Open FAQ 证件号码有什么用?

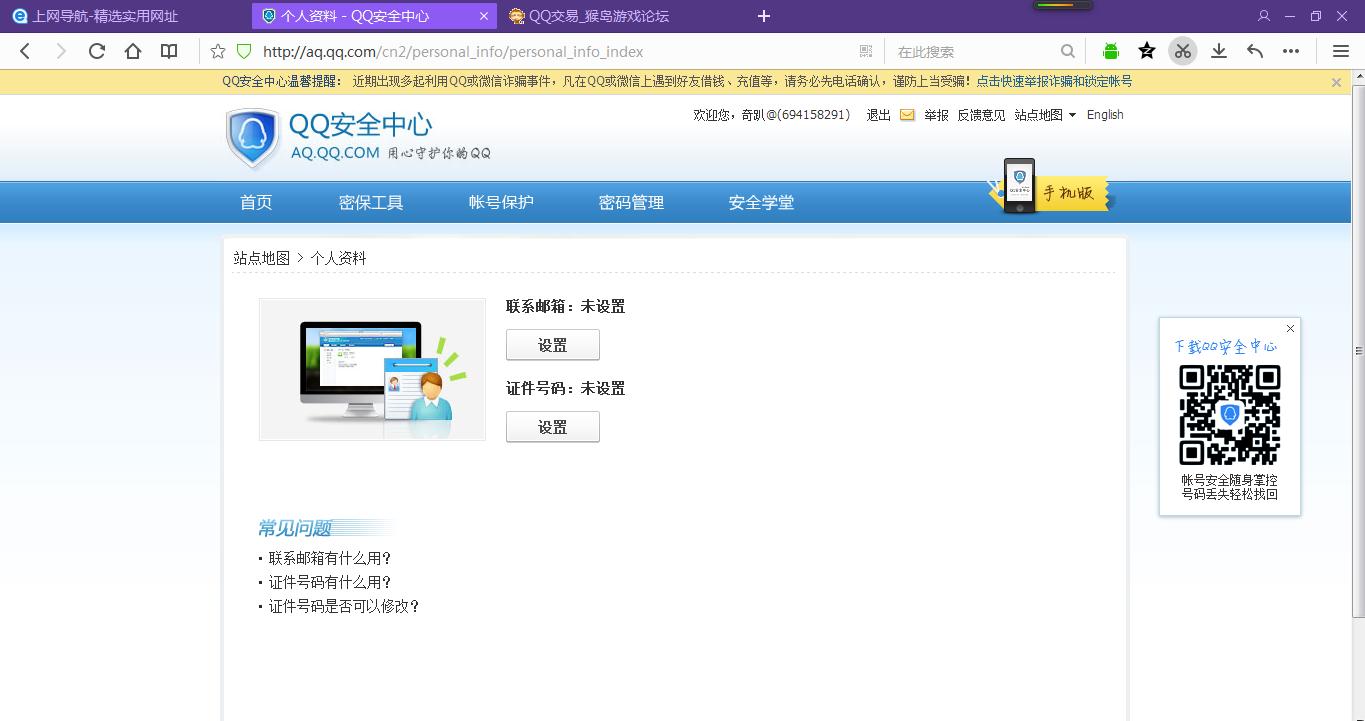(330, 582)
